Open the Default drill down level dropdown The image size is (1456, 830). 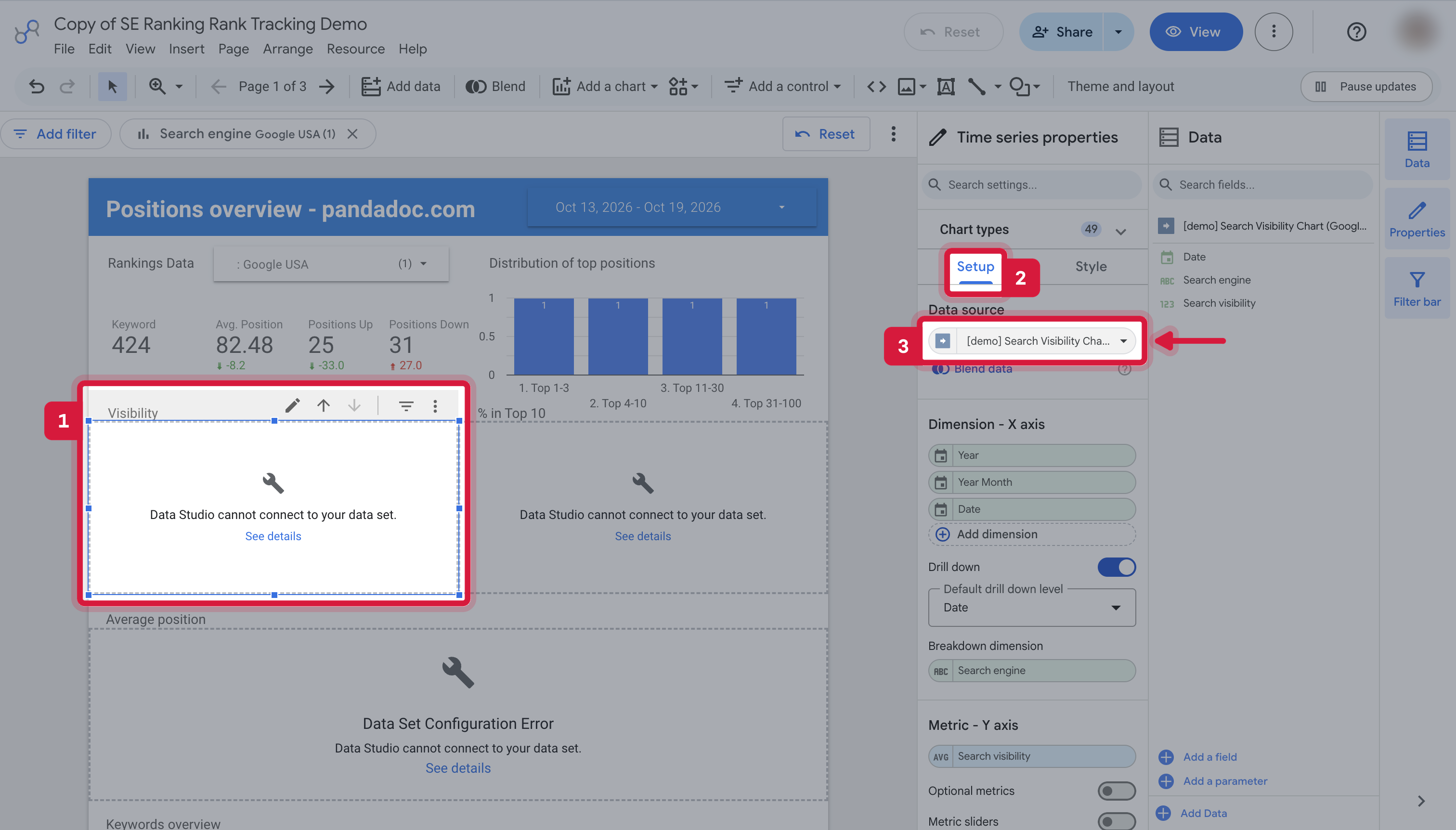(x=1032, y=608)
